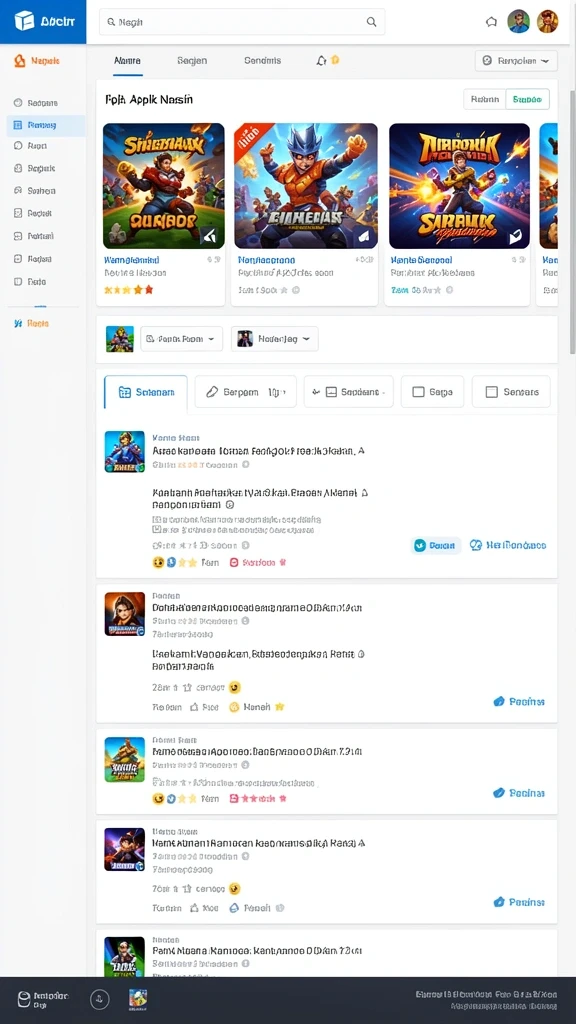Screen dimensions: 576x1024
Task: Select the sidebar item just below the highlighted one
Action: (x=31, y=146)
